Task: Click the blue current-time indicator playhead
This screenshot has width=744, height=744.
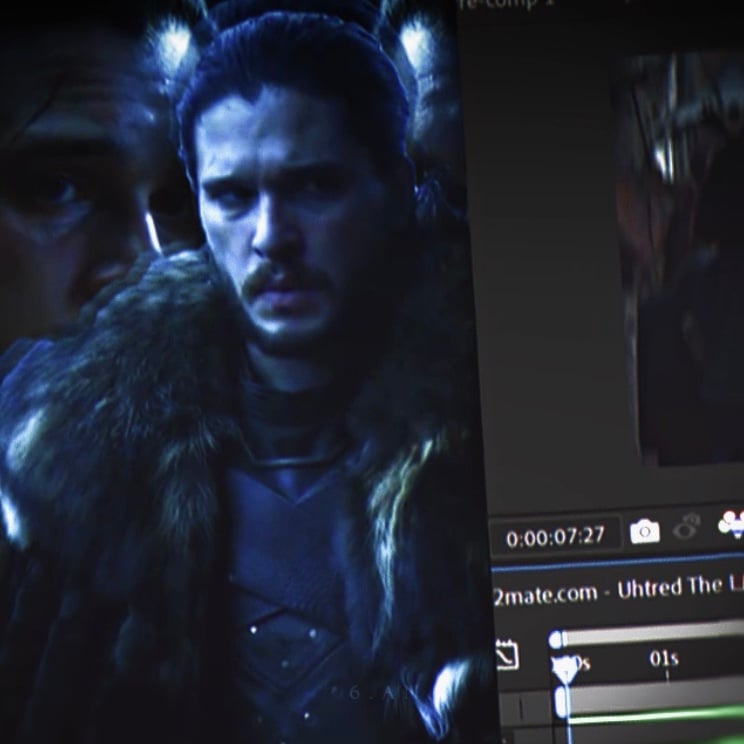Action: point(564,671)
